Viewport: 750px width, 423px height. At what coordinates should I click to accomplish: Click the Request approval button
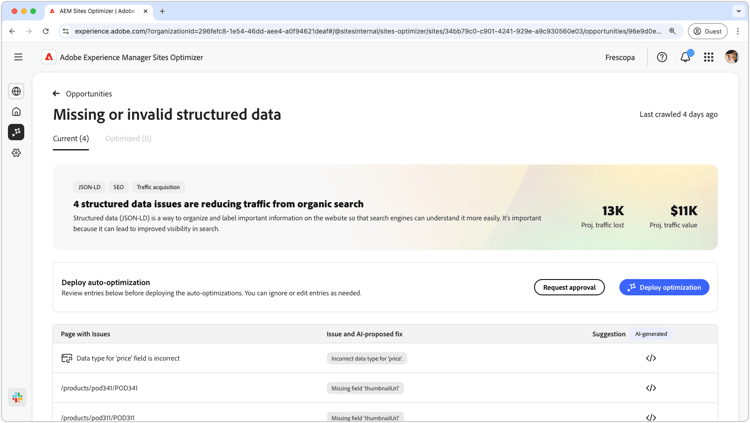(x=569, y=288)
